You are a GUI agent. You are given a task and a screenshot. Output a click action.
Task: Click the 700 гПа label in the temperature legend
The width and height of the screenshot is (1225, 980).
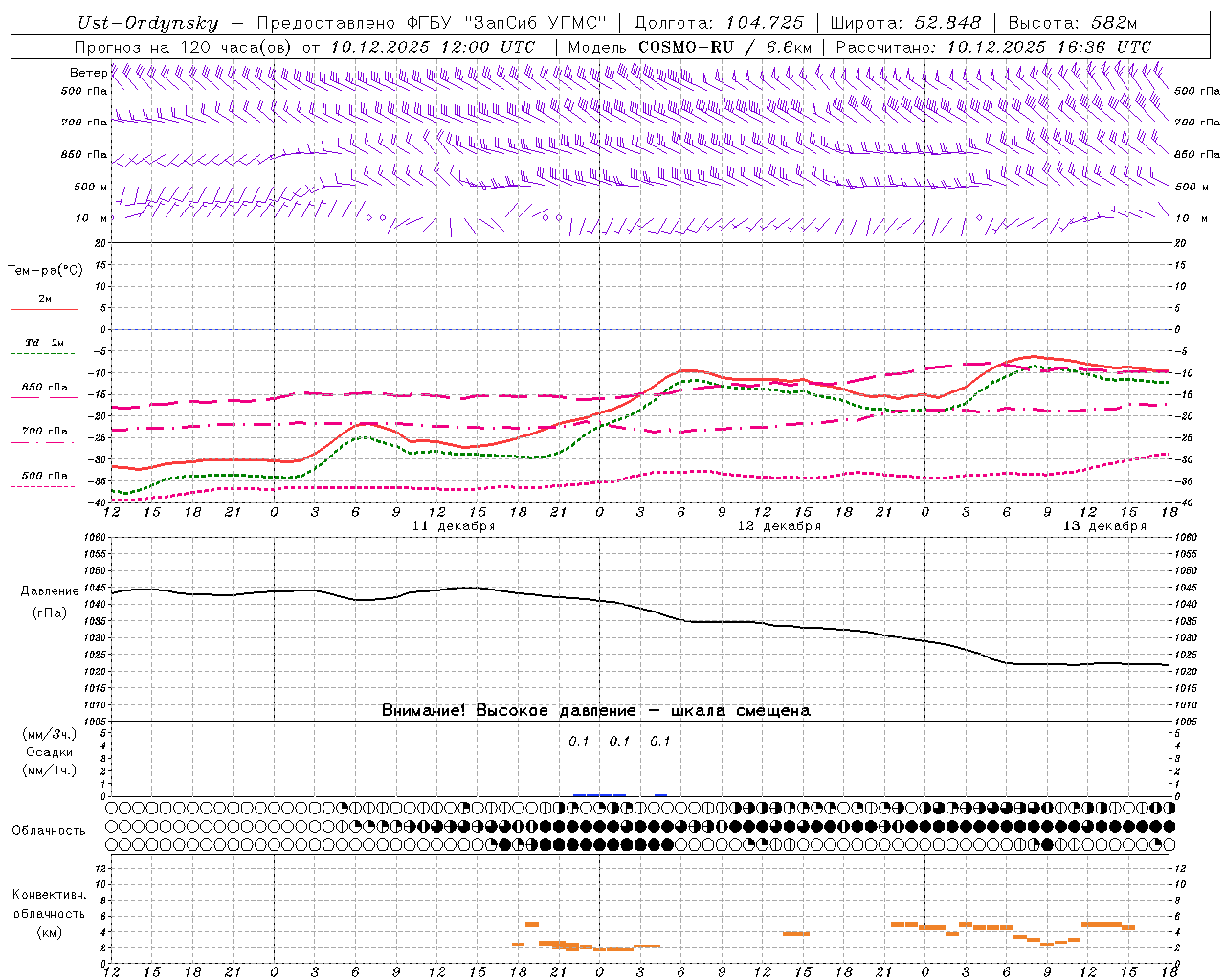pos(45,431)
